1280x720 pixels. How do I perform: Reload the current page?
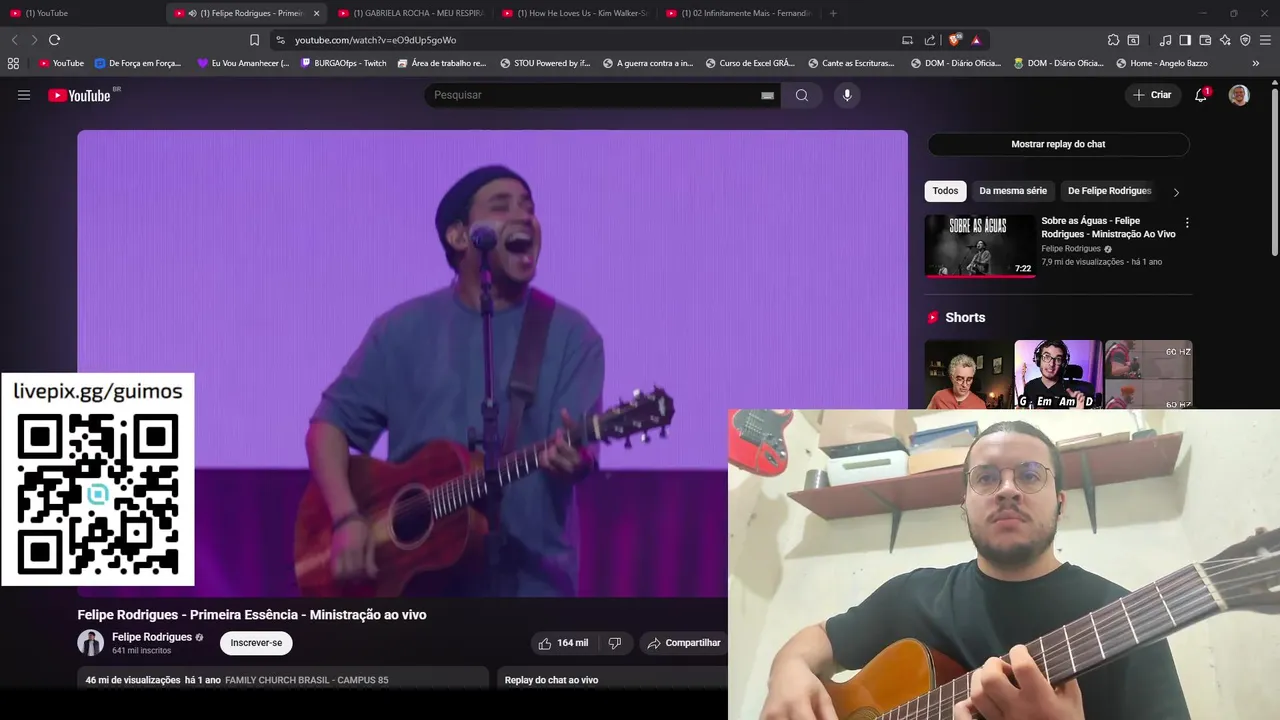click(x=54, y=40)
